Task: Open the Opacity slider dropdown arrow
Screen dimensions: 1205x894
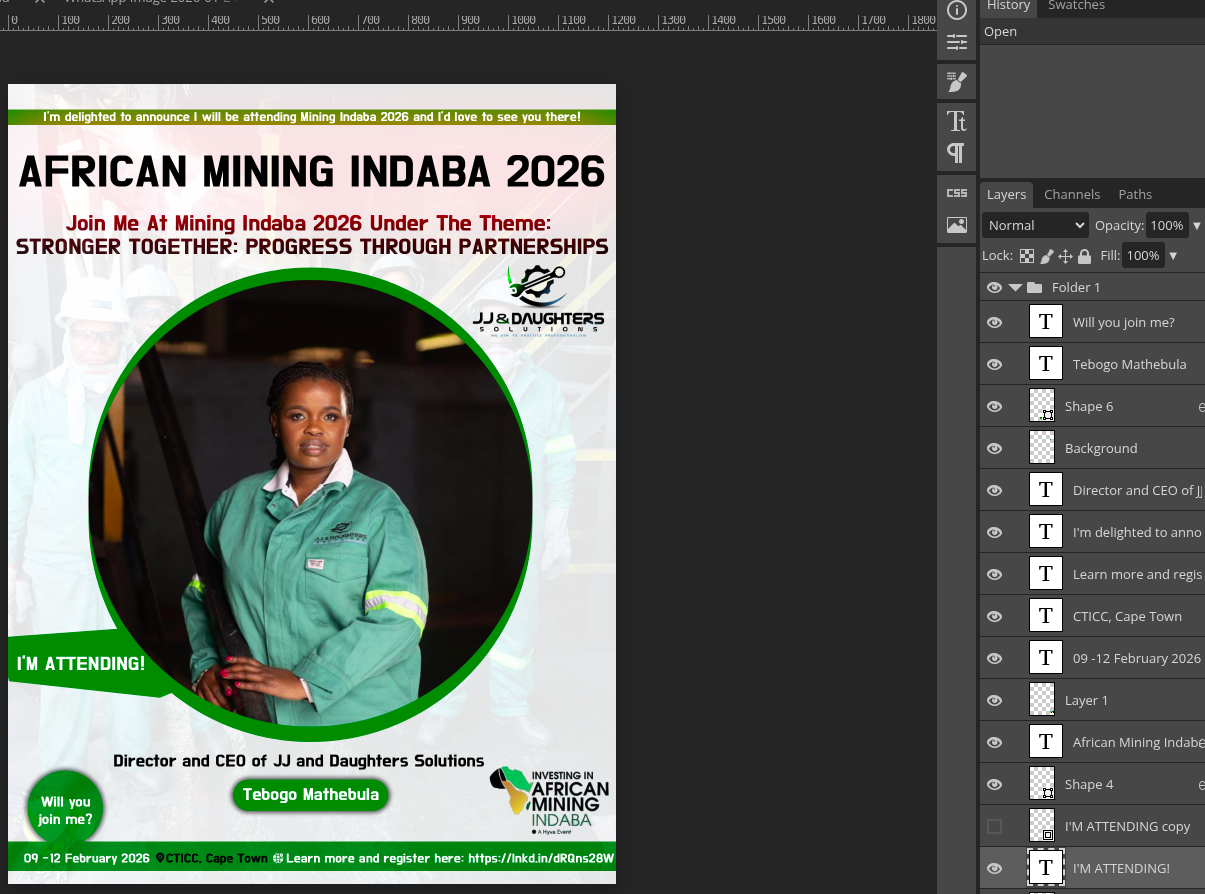Action: pyautogui.click(x=1196, y=226)
